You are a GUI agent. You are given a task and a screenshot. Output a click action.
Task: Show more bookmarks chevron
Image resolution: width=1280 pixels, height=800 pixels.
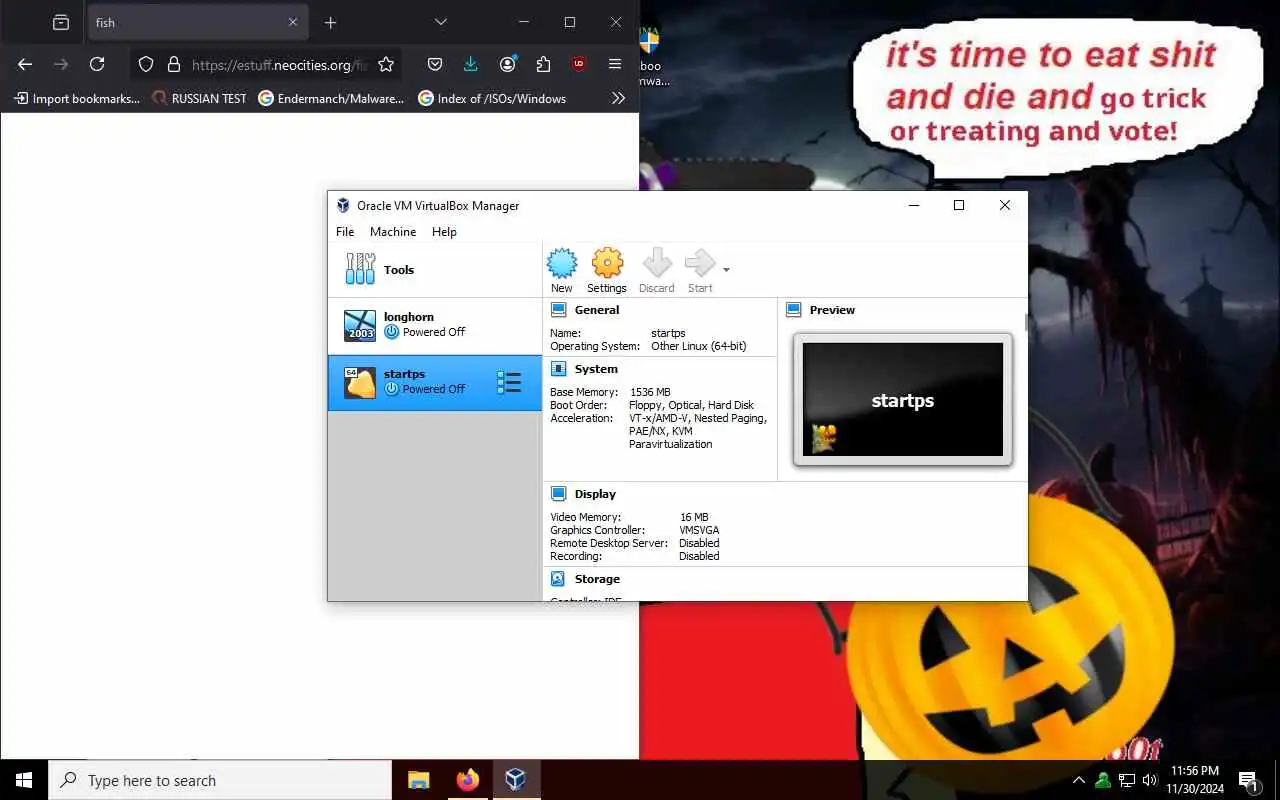point(618,98)
